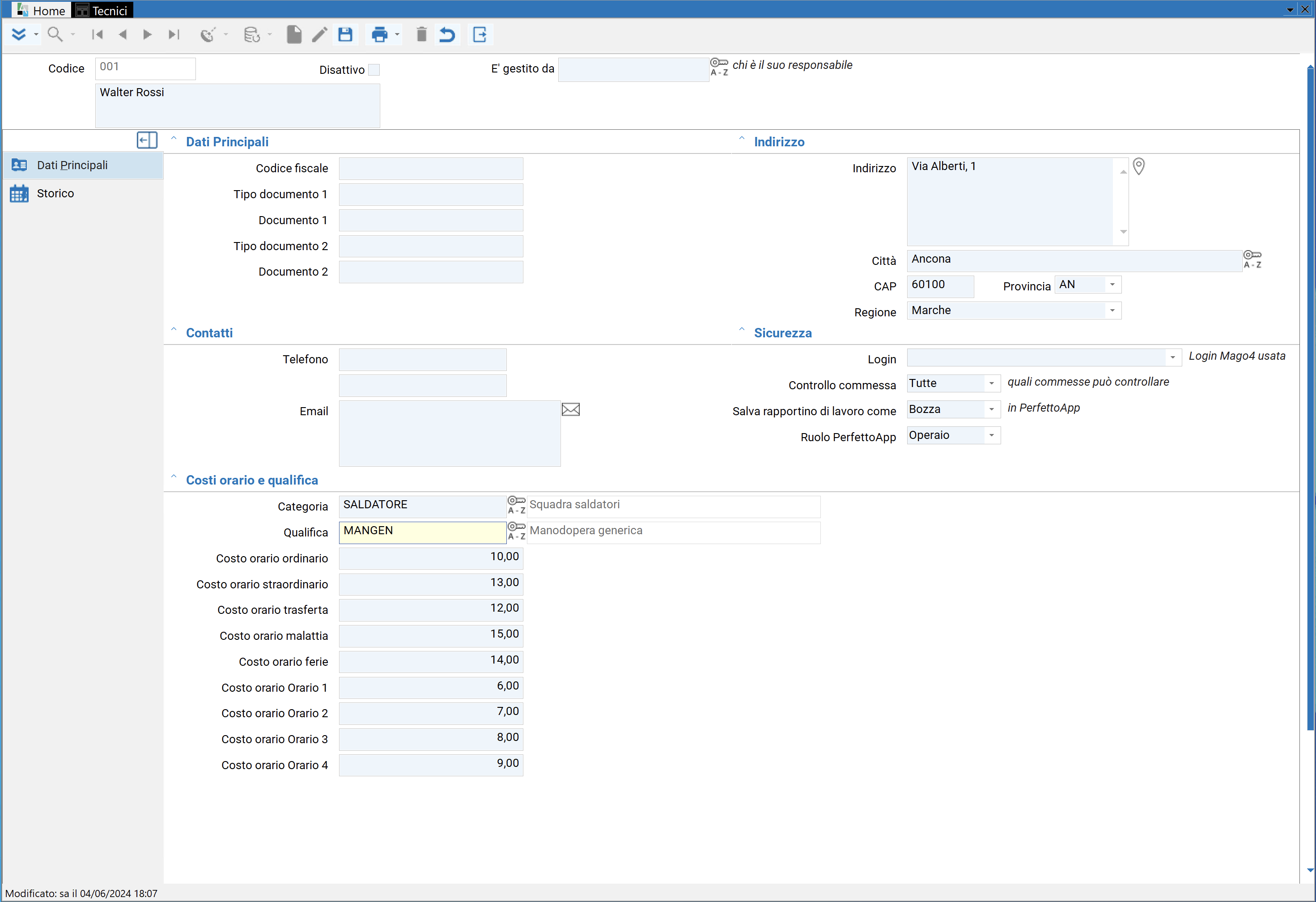The image size is (1316, 902).
Task: Click the E' gestito da field
Action: (x=633, y=69)
